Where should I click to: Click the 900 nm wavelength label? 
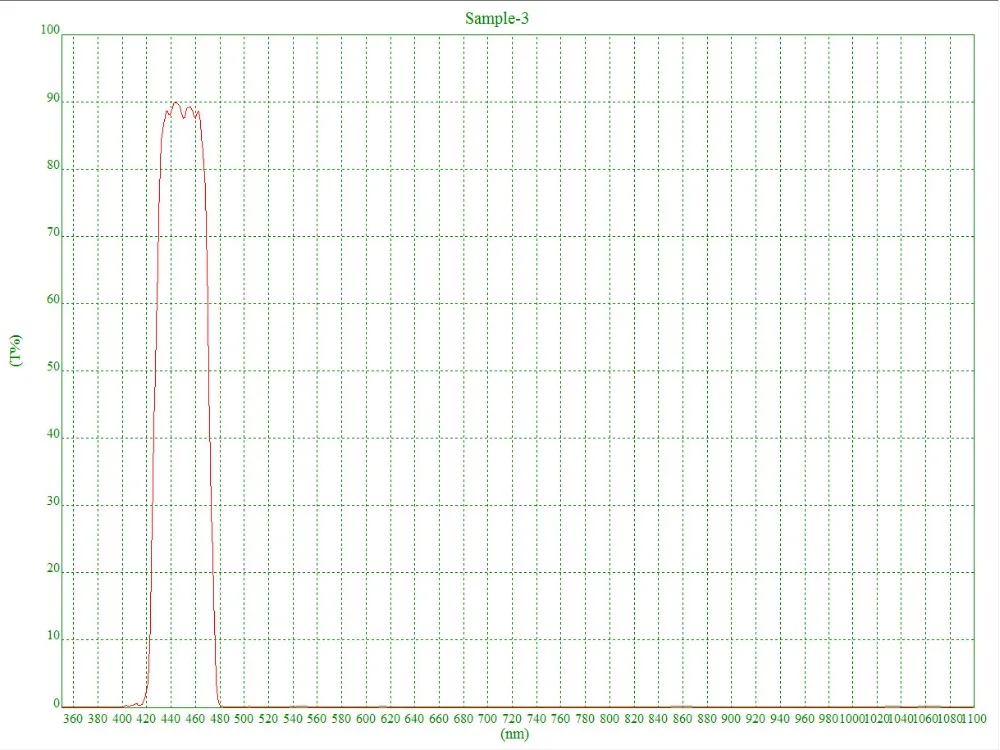point(731,719)
